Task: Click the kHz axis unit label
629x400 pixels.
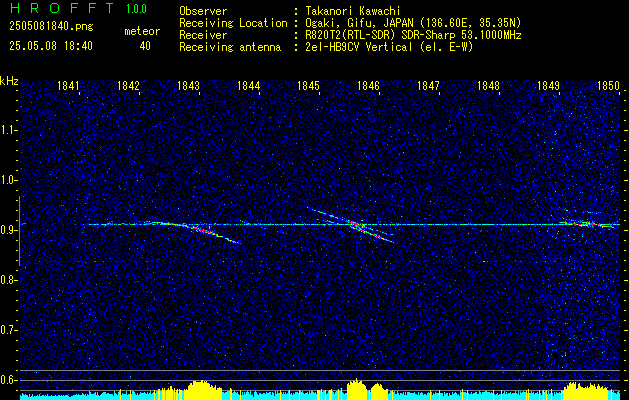Action: pyautogui.click(x=9, y=81)
